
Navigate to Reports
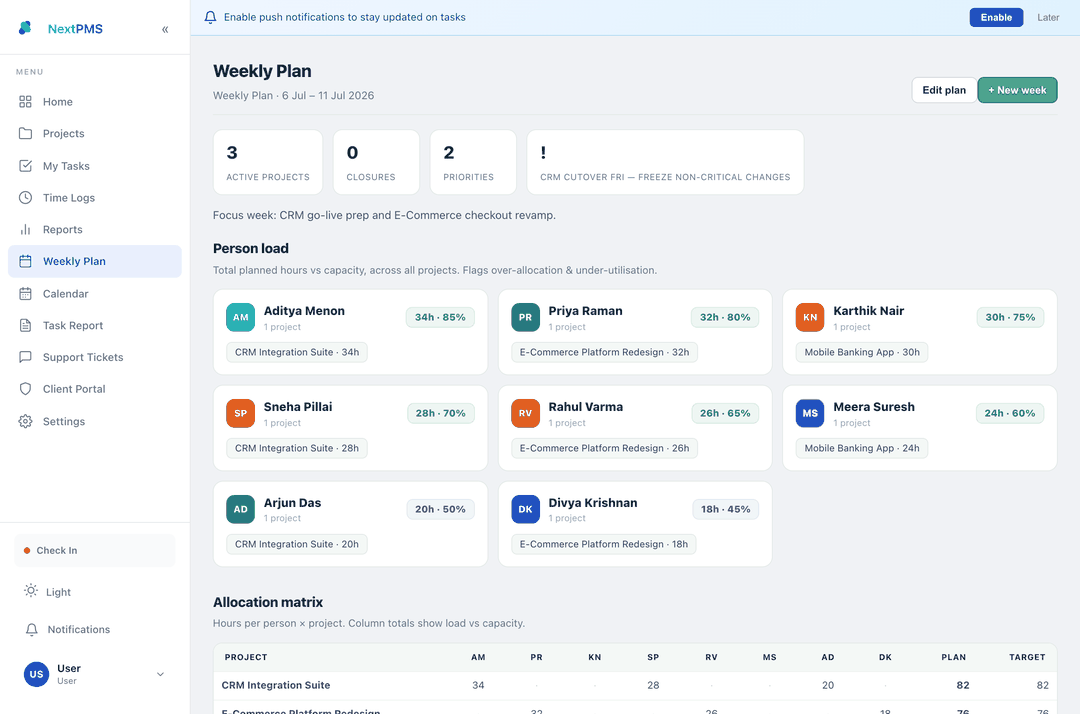click(x=94, y=229)
